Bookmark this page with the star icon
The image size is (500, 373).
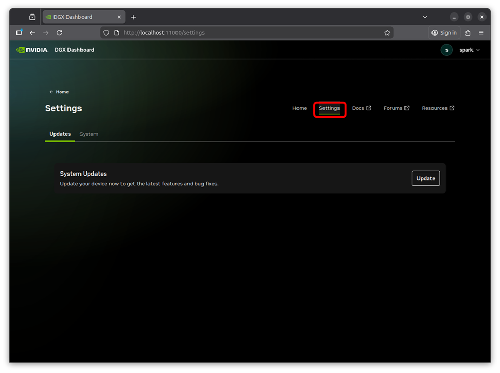click(387, 33)
